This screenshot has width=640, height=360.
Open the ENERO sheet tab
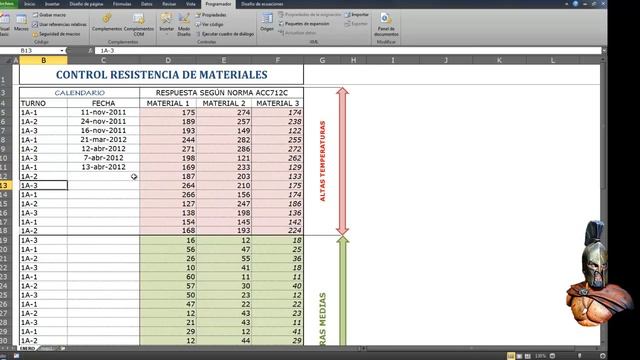tap(27, 349)
